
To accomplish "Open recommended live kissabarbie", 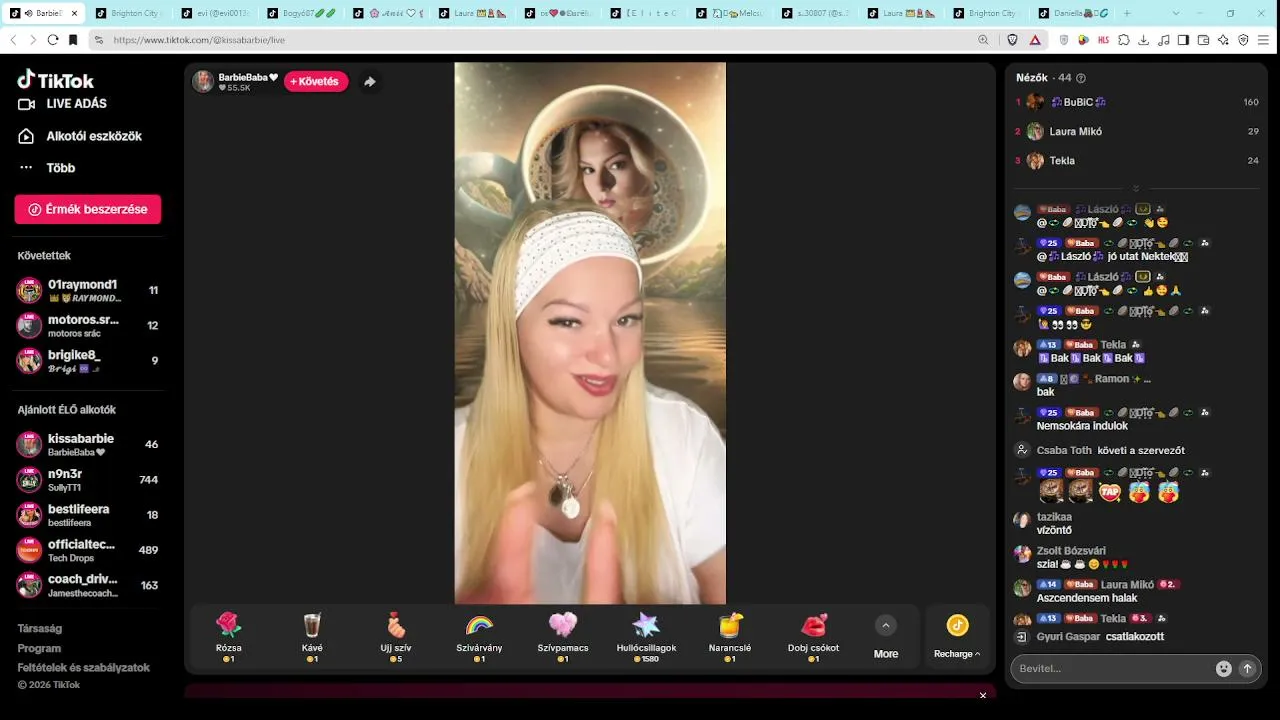I will pyautogui.click(x=88, y=444).
